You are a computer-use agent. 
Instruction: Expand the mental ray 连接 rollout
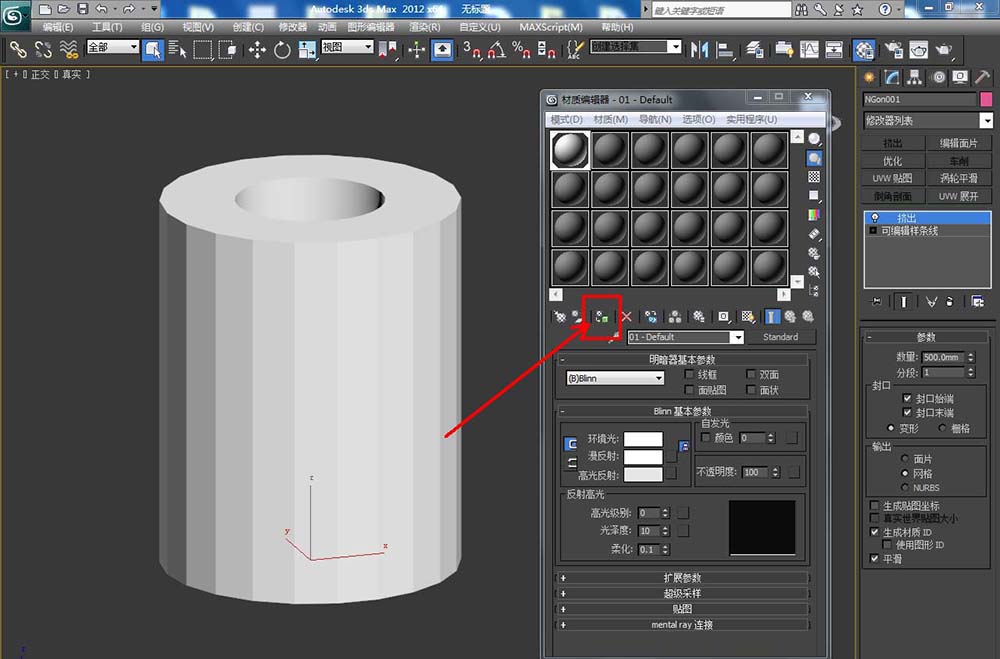[x=682, y=625]
